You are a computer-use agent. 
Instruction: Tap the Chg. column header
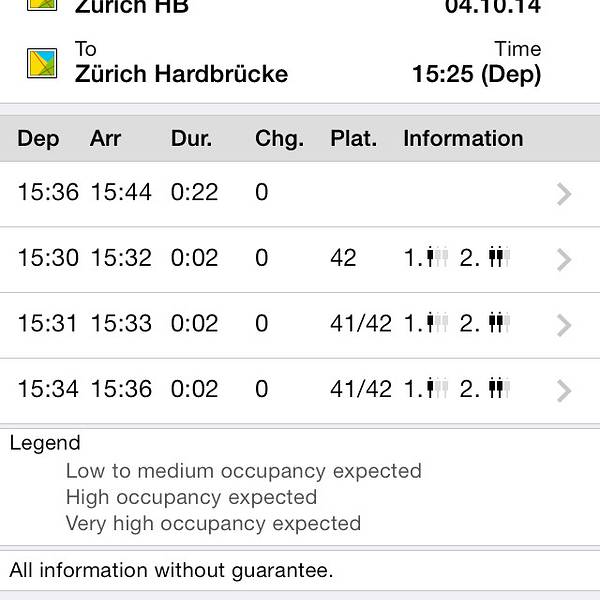[279, 139]
